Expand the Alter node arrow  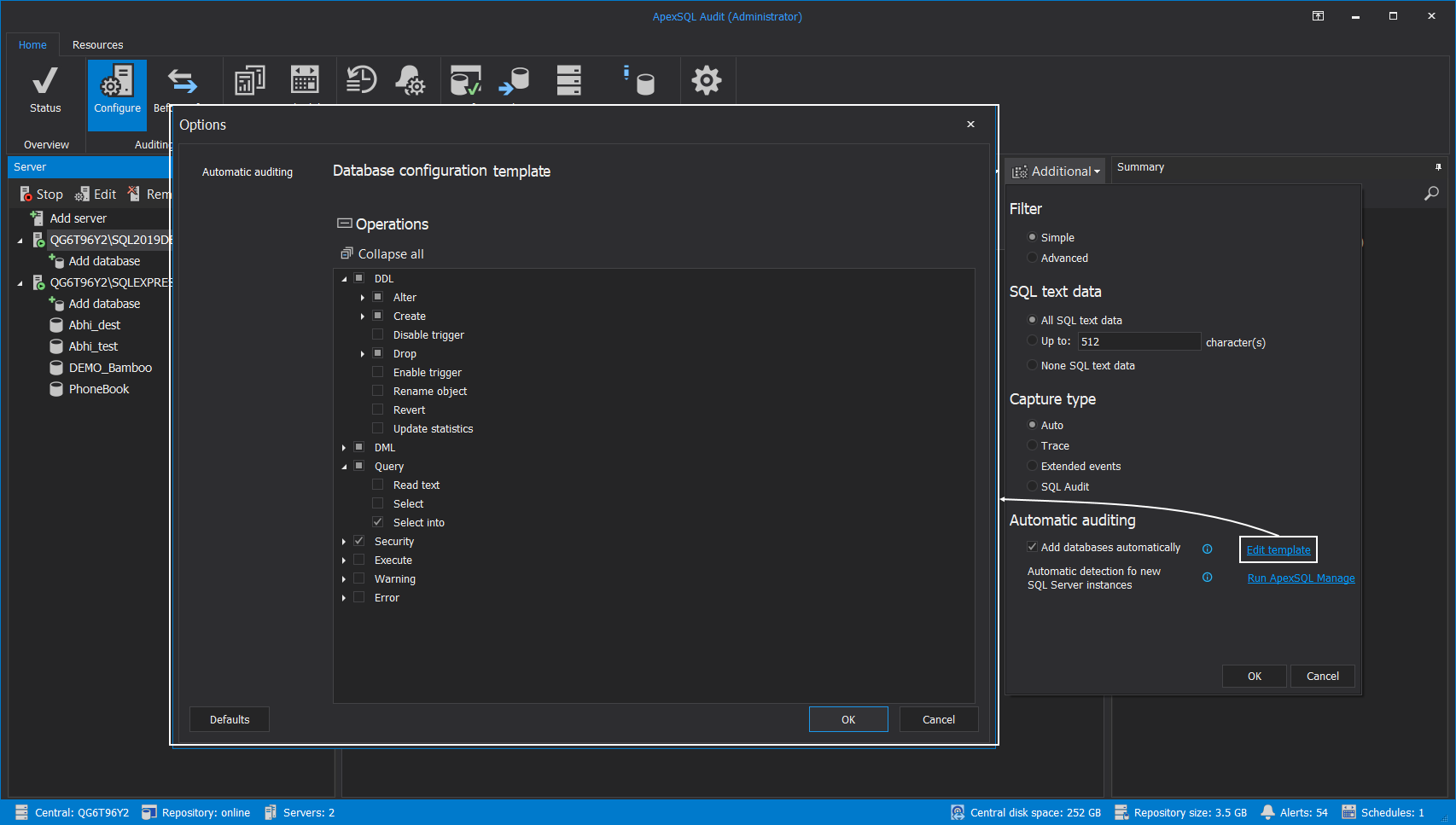[x=363, y=298]
